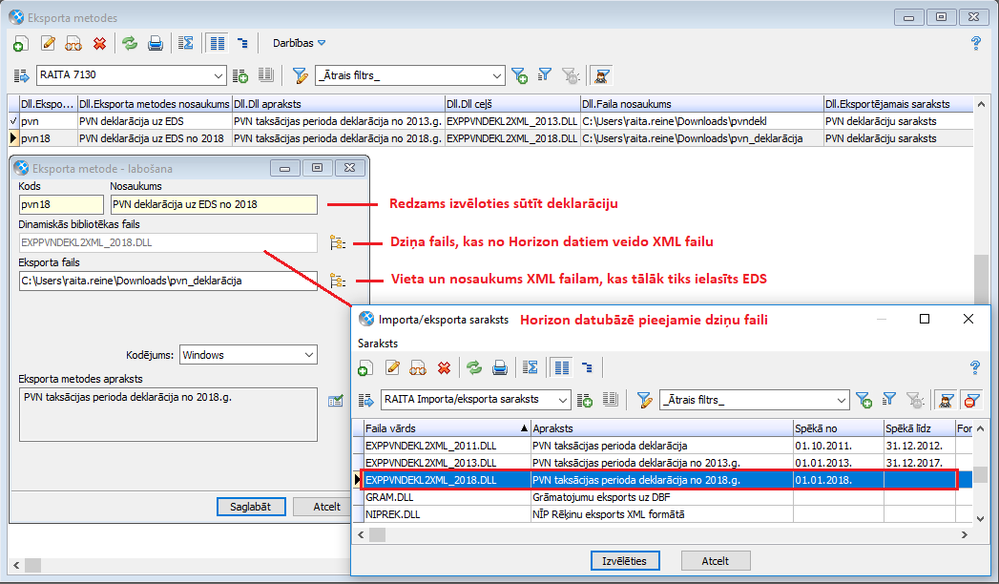Open the Kodējums Windows dropdown
The image size is (999, 584).
point(309,355)
